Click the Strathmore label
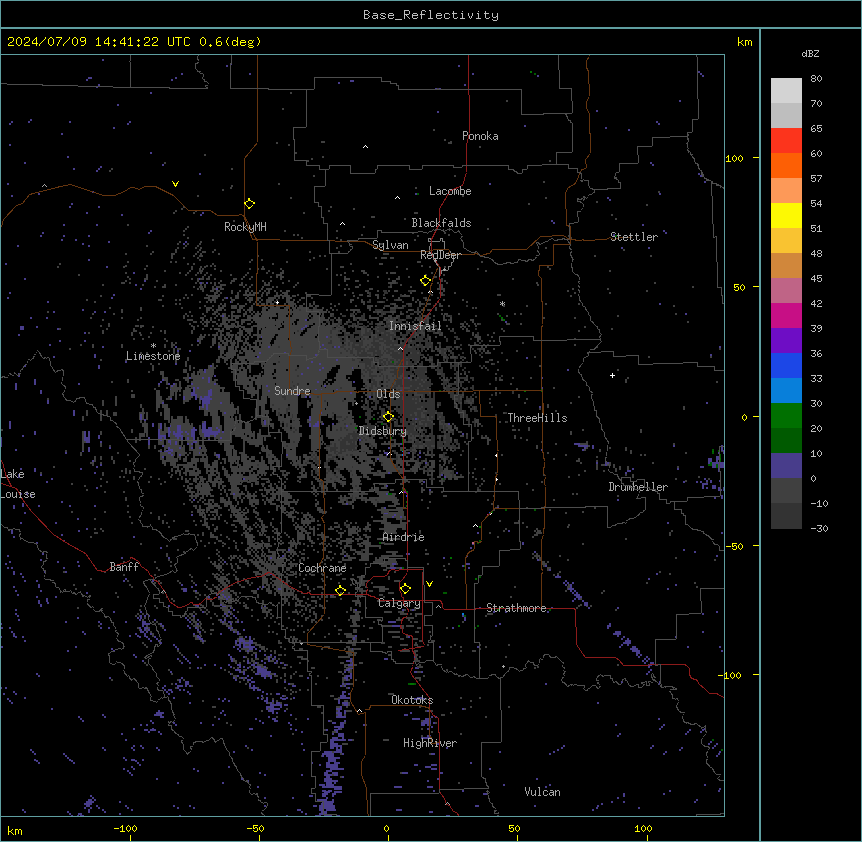The image size is (862, 842). tap(516, 608)
